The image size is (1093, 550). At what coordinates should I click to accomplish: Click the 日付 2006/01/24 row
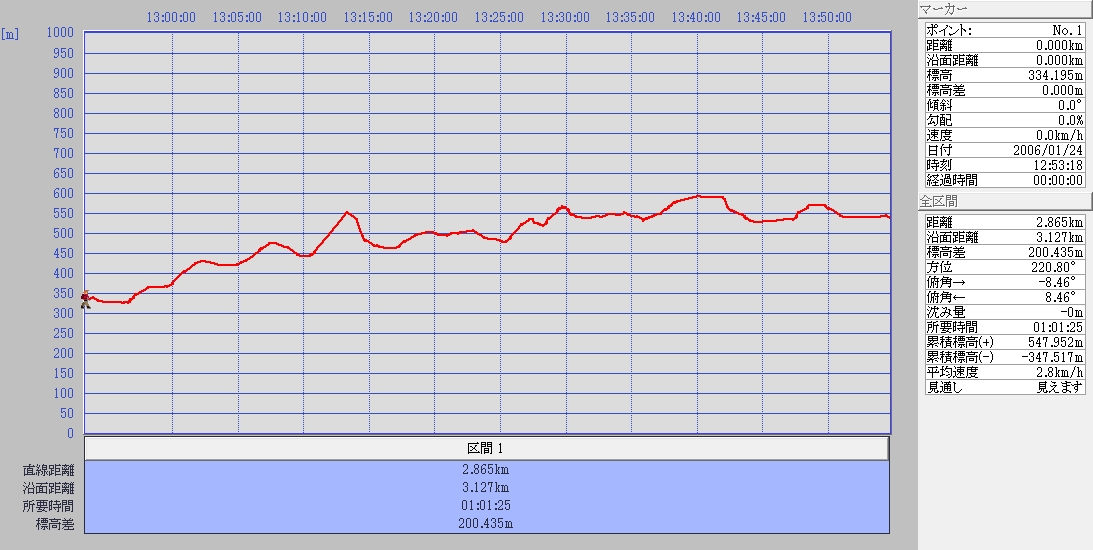[x=1003, y=150]
